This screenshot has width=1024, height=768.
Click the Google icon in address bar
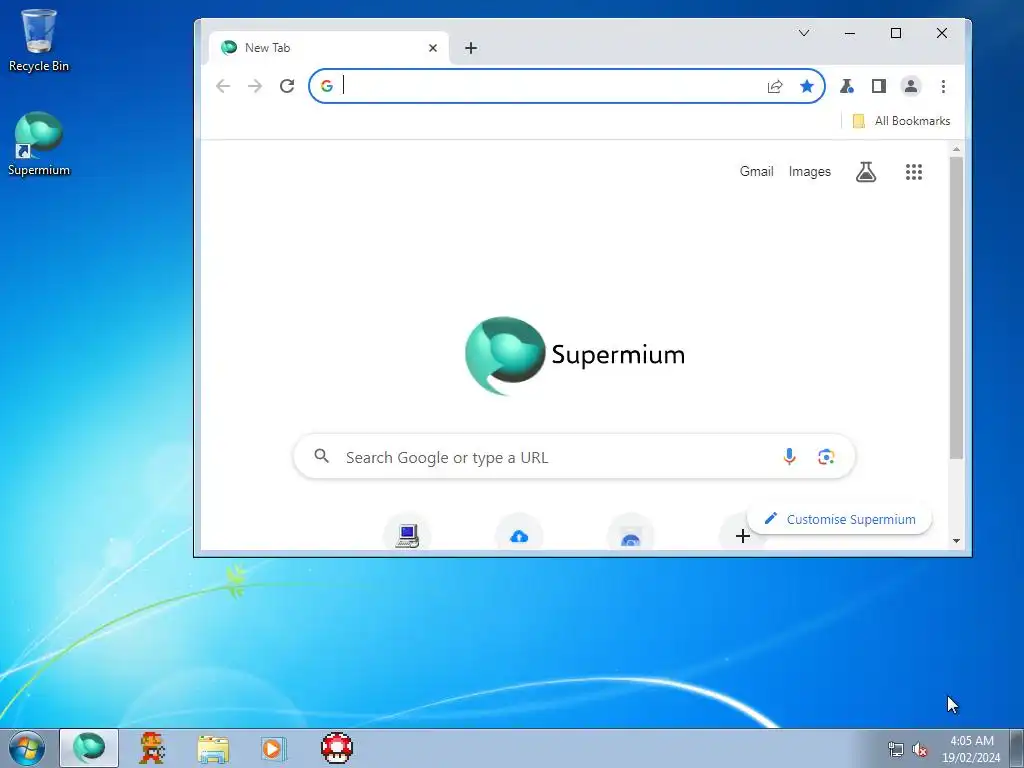[327, 86]
